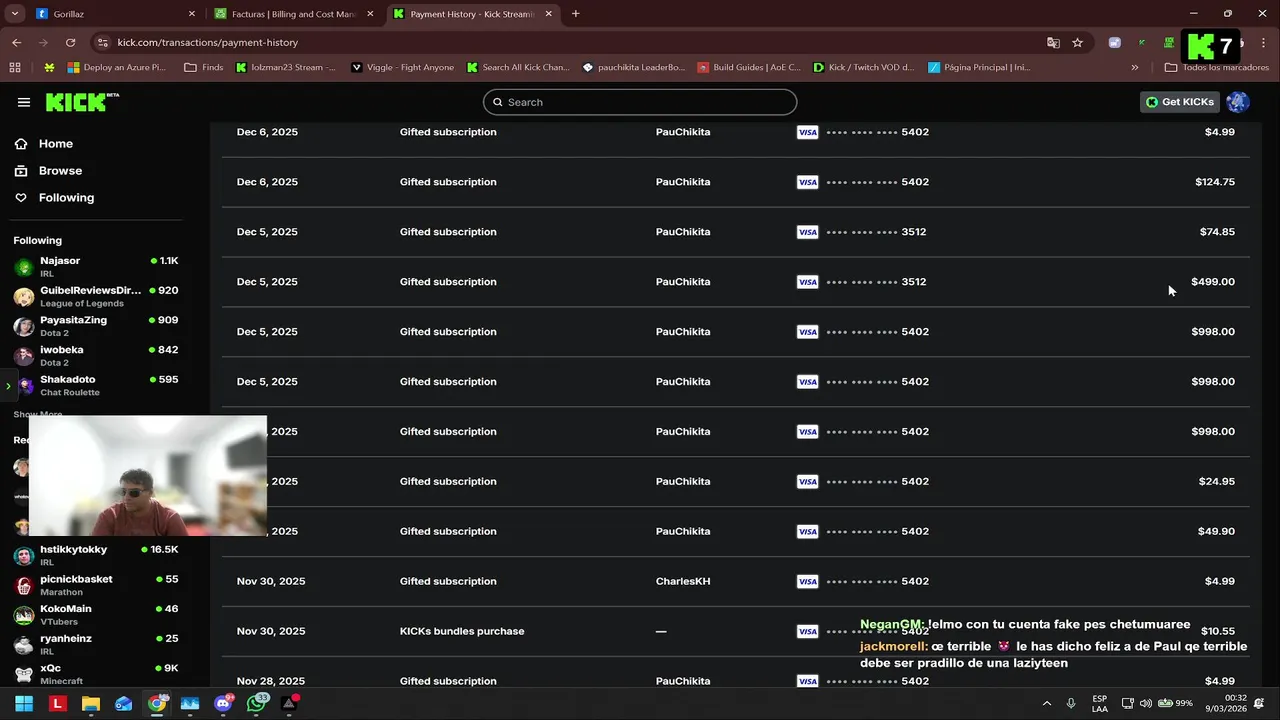Show hidden system tray icons
Viewport: 1280px width, 720px height.
[x=1047, y=703]
